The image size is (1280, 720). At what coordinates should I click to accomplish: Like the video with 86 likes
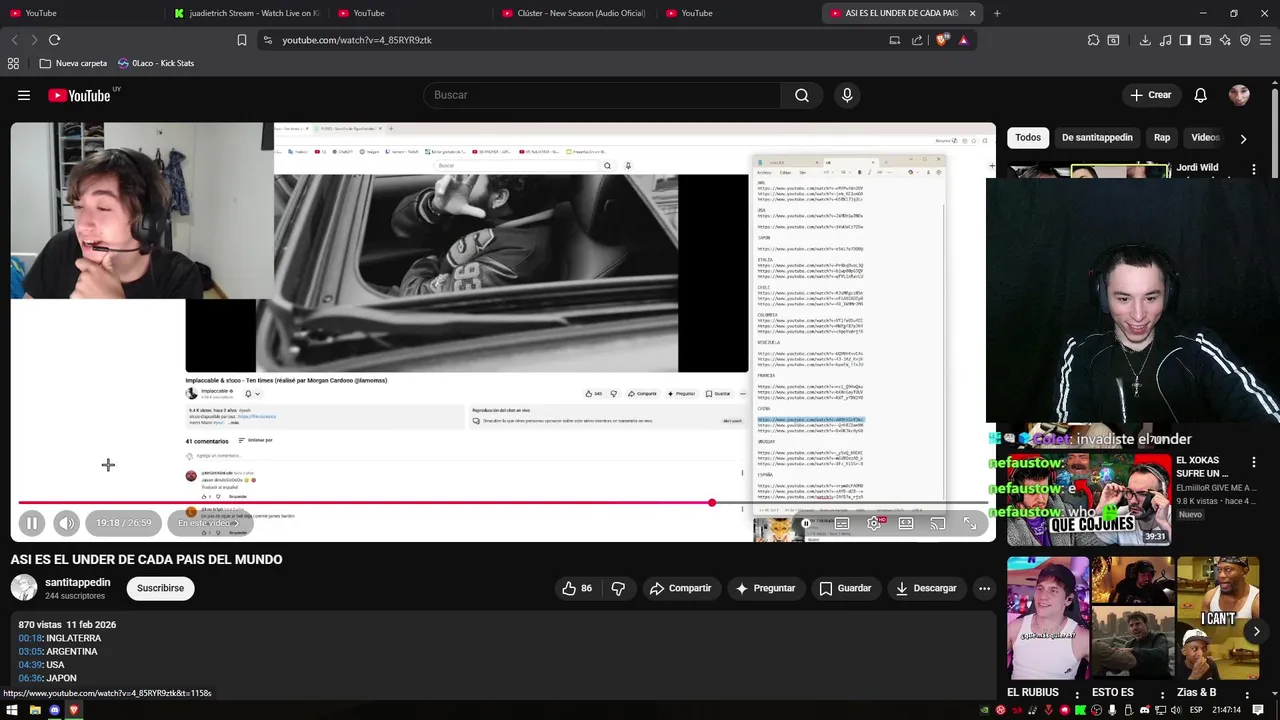coord(578,588)
